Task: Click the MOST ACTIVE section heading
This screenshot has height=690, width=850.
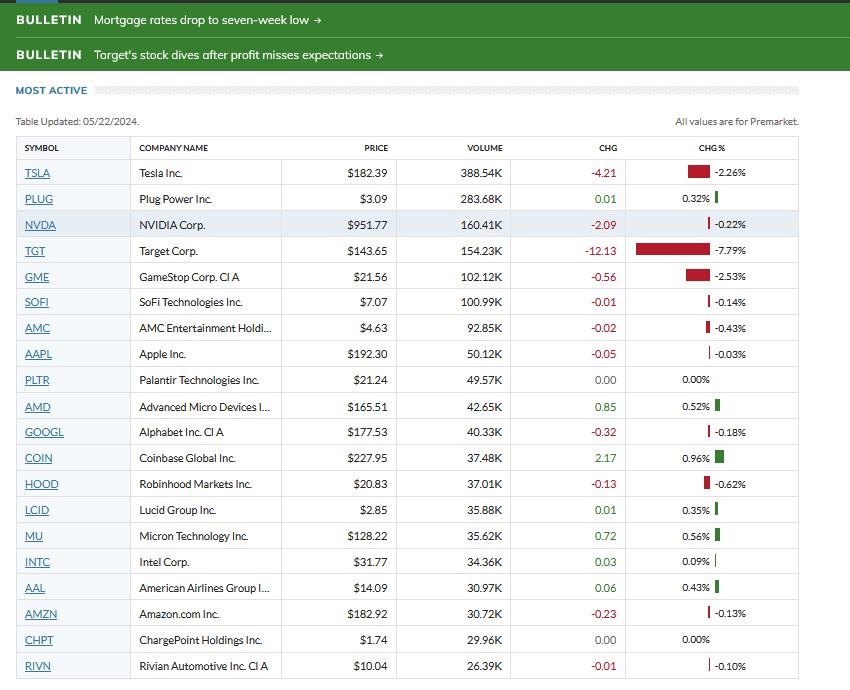Action: pos(51,91)
